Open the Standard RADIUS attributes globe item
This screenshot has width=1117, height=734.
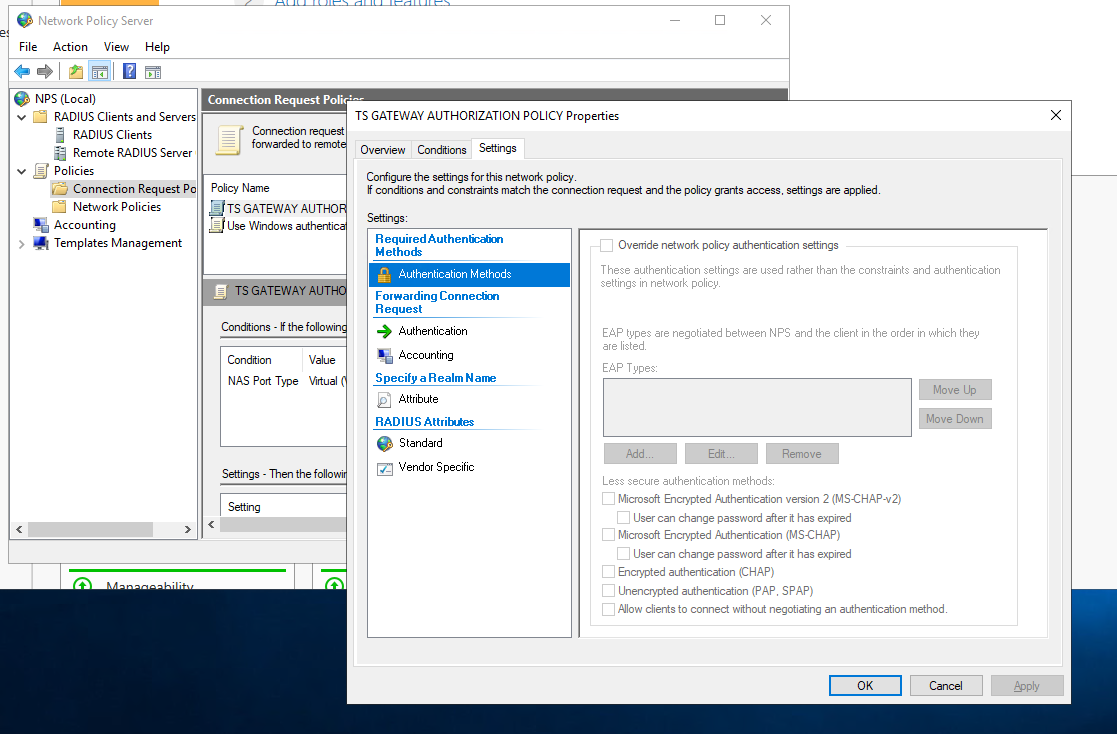(x=420, y=443)
